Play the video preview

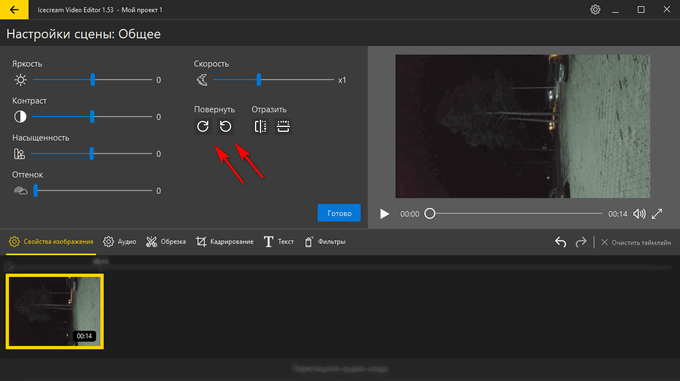[384, 214]
